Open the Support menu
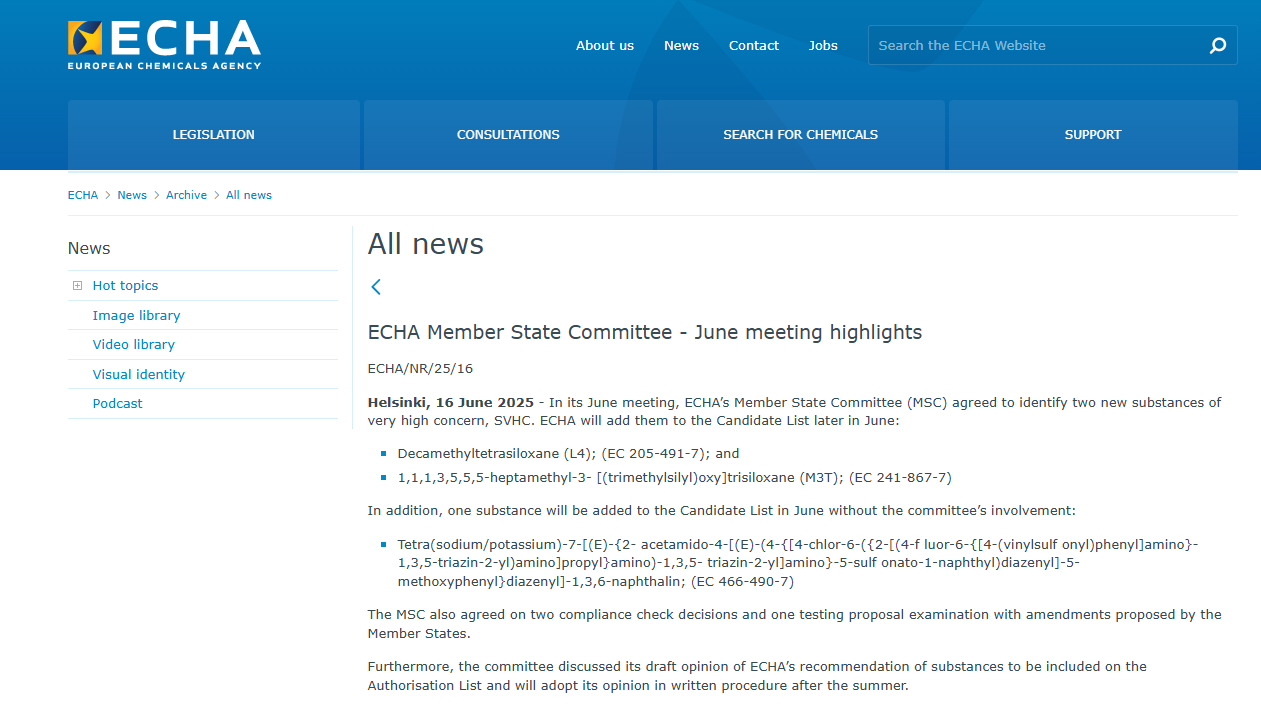The width and height of the screenshot is (1261, 717). (1092, 135)
